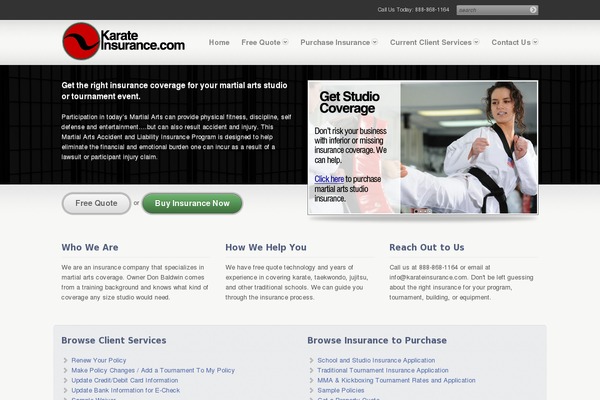Click 'Call Us Today: 888-868-1164' text
Image resolution: width=600 pixels, height=400 pixels.
click(413, 10)
